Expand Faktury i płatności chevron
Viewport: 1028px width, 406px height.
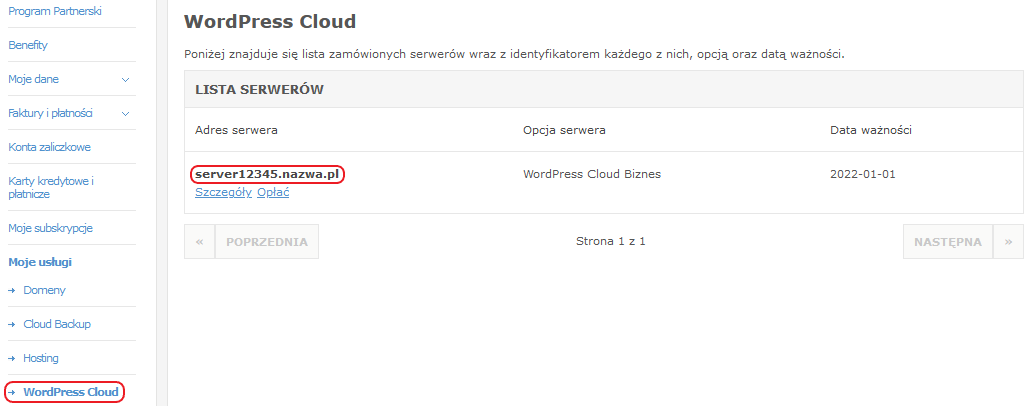tap(126, 113)
